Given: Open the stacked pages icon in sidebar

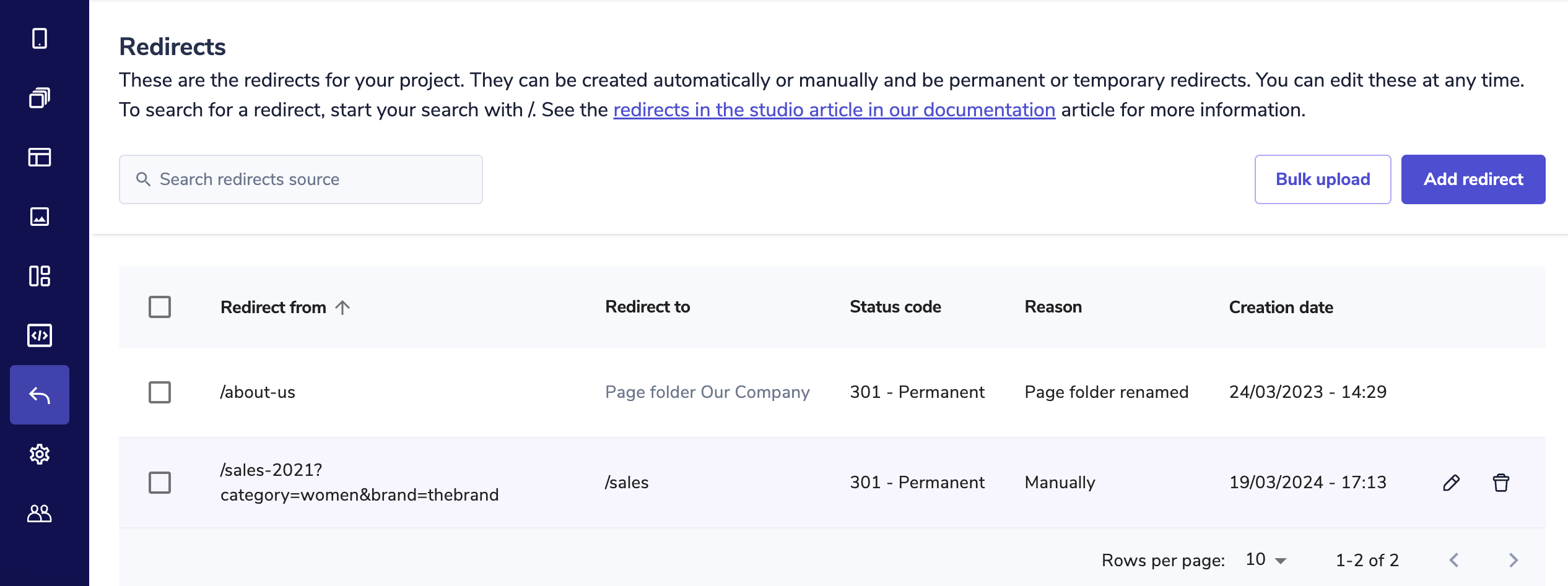Looking at the screenshot, I should (40, 98).
